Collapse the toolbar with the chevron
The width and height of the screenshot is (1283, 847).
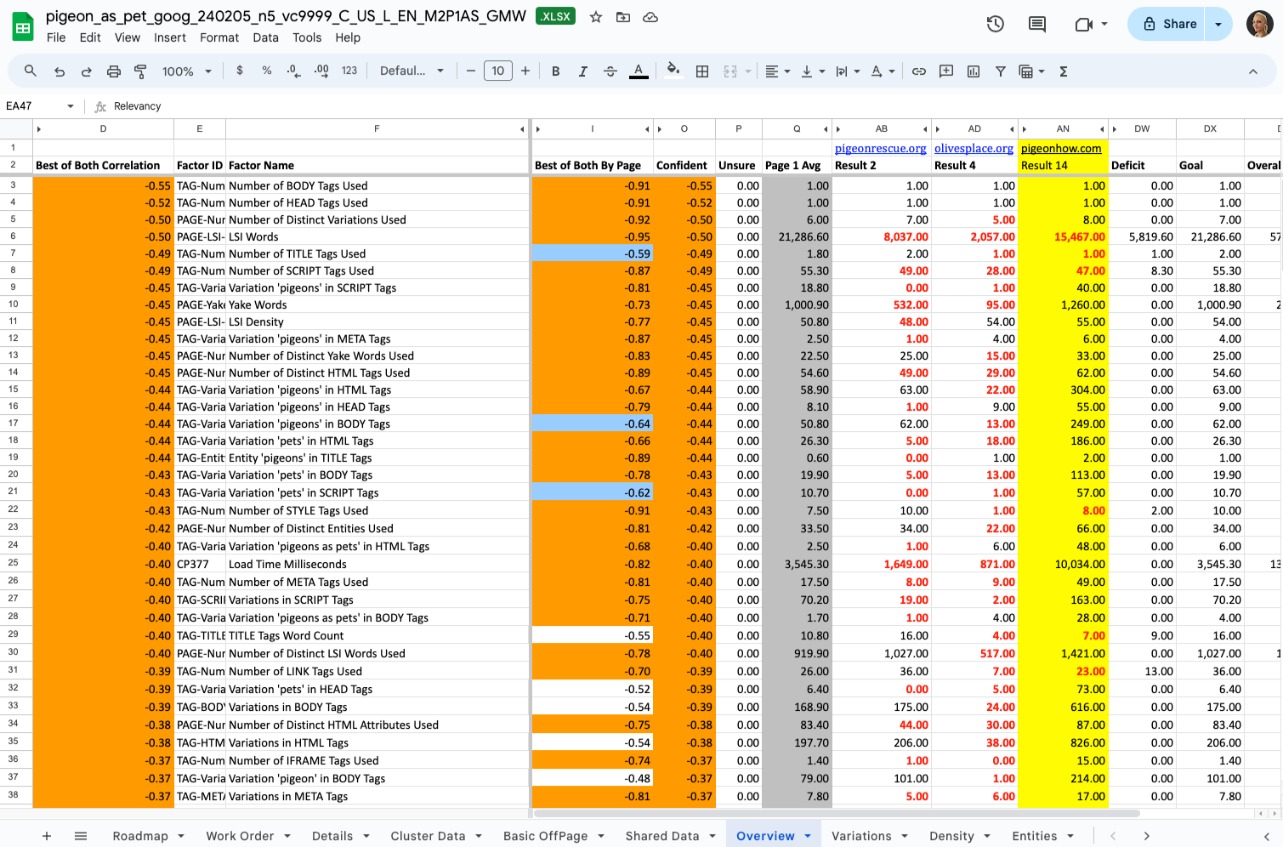pyautogui.click(x=1253, y=71)
